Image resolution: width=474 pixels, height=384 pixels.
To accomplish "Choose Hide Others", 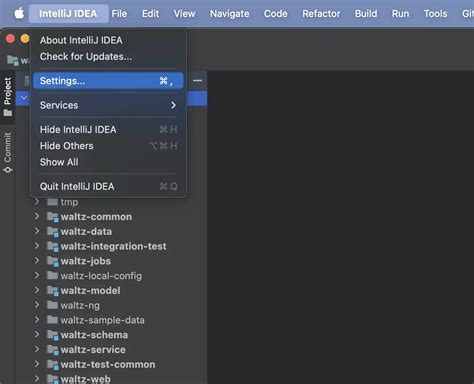I will 108,146.
